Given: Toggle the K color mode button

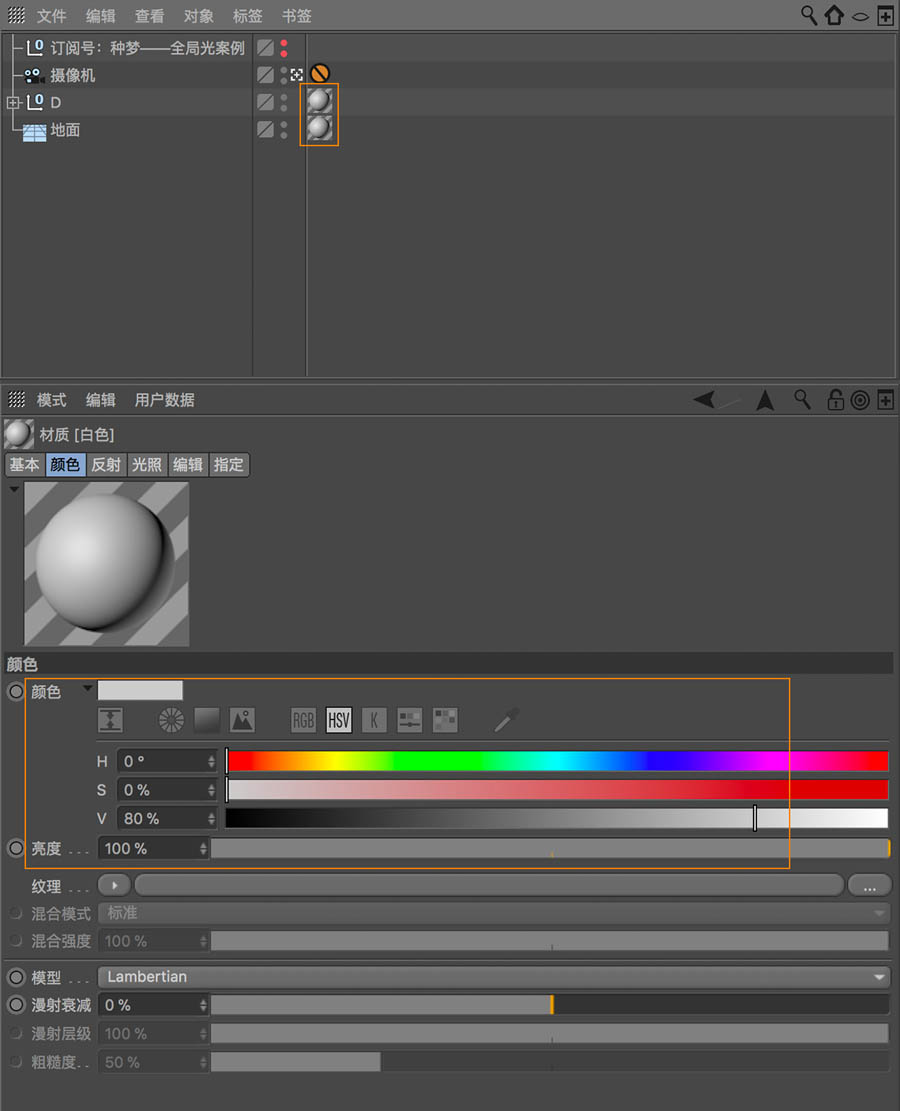Looking at the screenshot, I should (374, 720).
